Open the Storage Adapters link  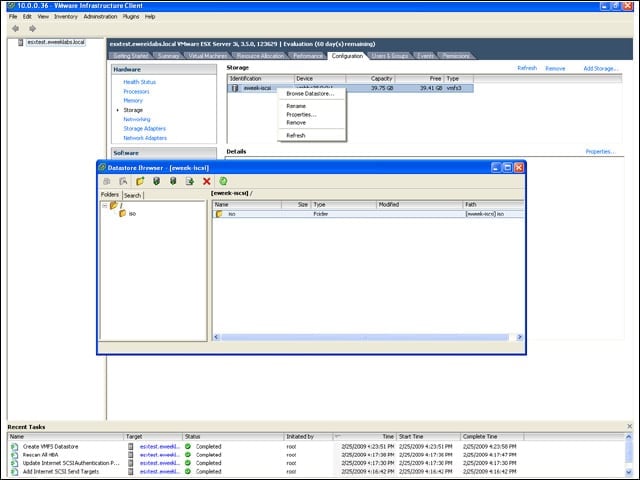coord(144,129)
